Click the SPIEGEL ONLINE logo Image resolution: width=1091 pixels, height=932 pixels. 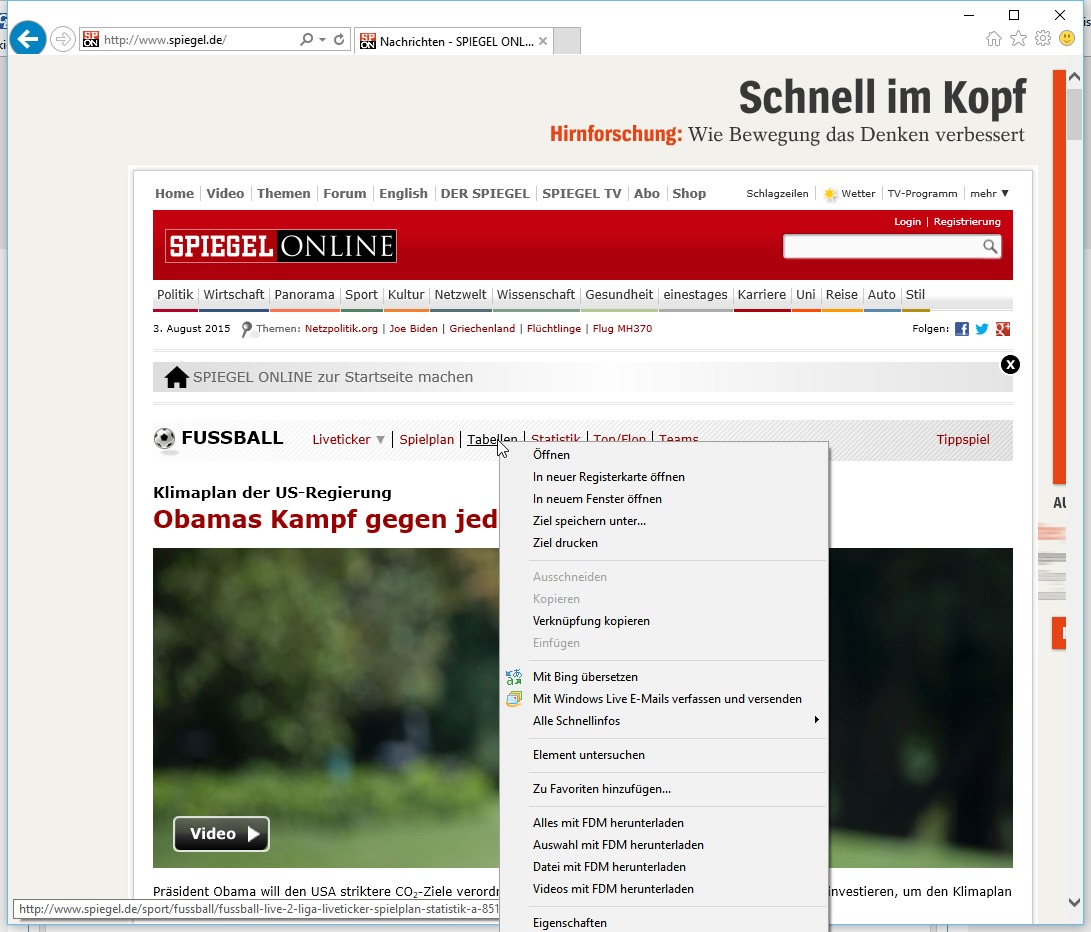pos(280,246)
